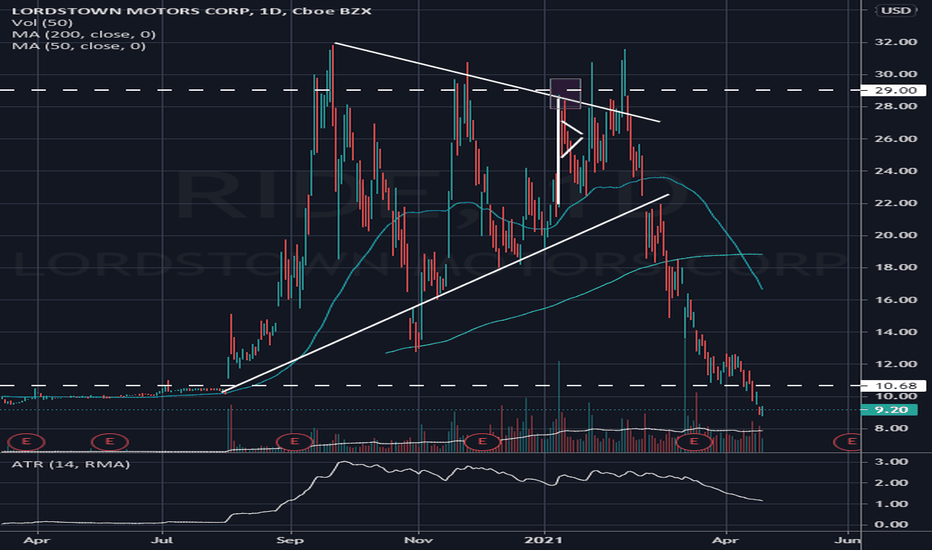Viewport: 932px width, 550px height.
Task: Click the 32.00 price axis label
Action: (896, 42)
